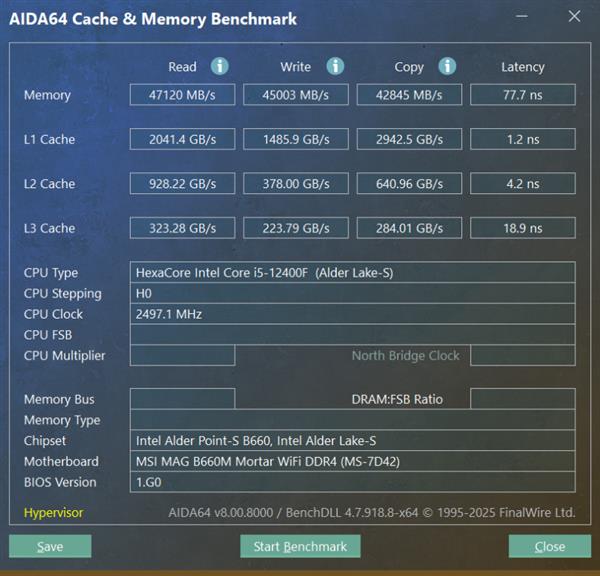Click the Memory row label
The height and width of the screenshot is (576, 600).
(47, 95)
